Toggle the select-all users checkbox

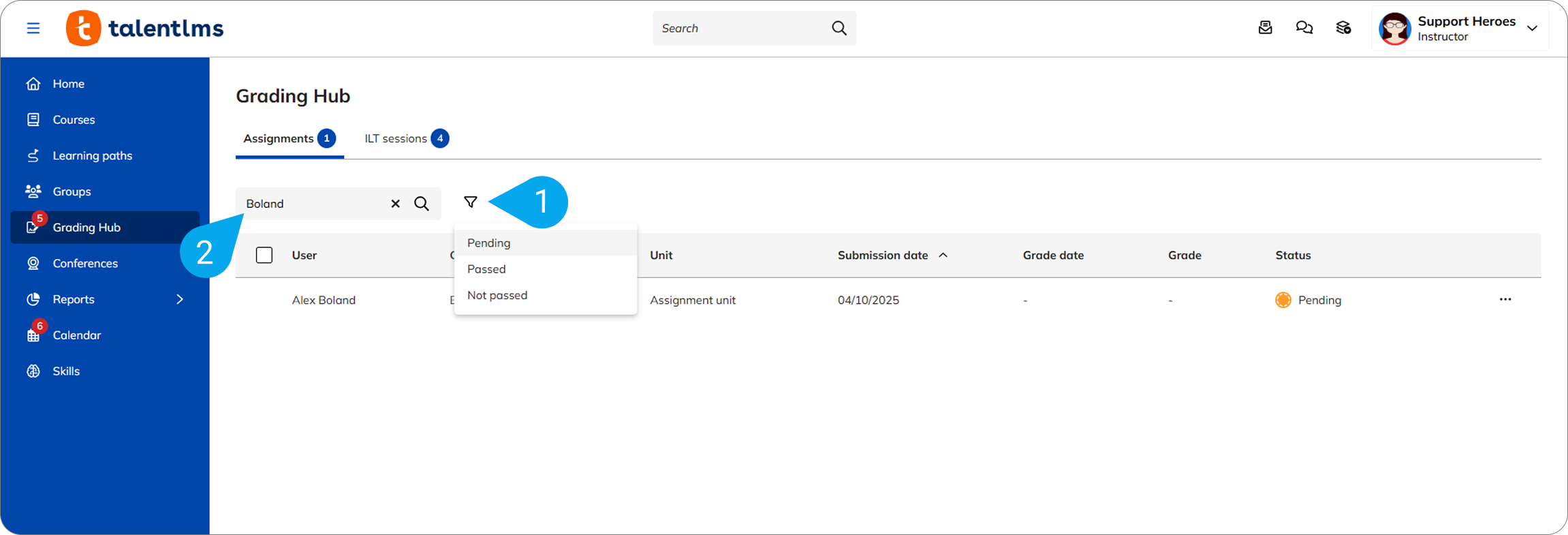[x=264, y=255]
